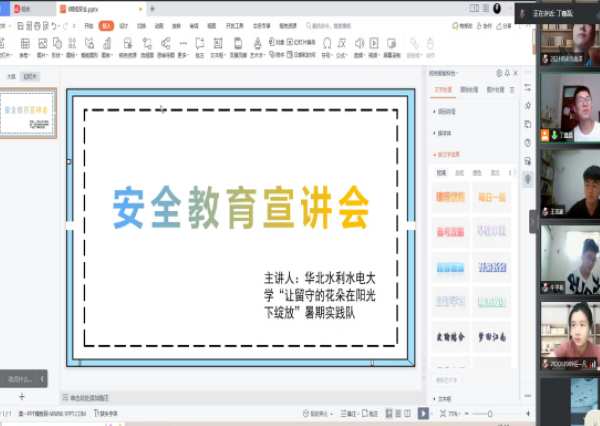Click the dark gray button at bottom left
The height and width of the screenshot is (426, 600).
[24, 379]
